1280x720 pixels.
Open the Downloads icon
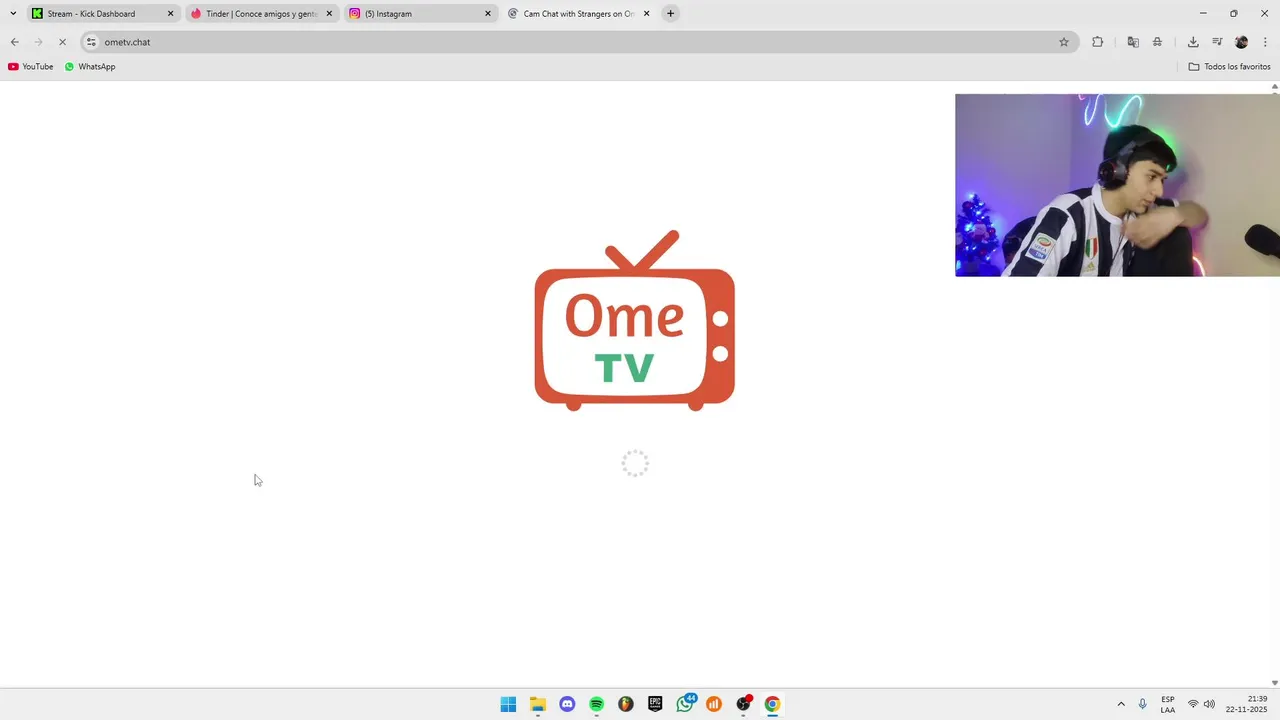point(1193,42)
